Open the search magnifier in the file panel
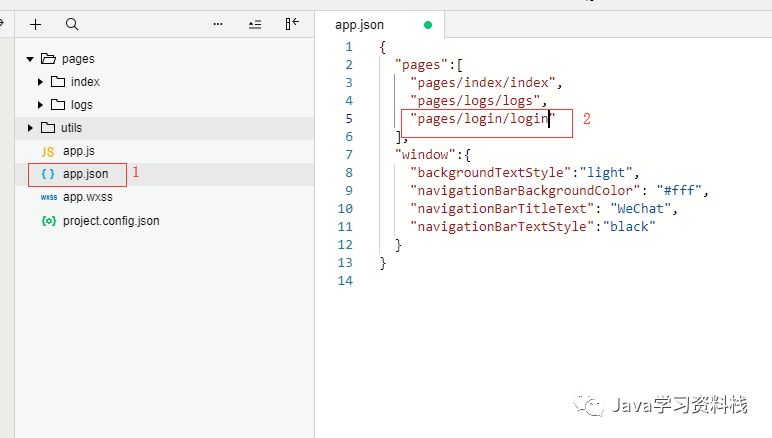 click(x=72, y=24)
